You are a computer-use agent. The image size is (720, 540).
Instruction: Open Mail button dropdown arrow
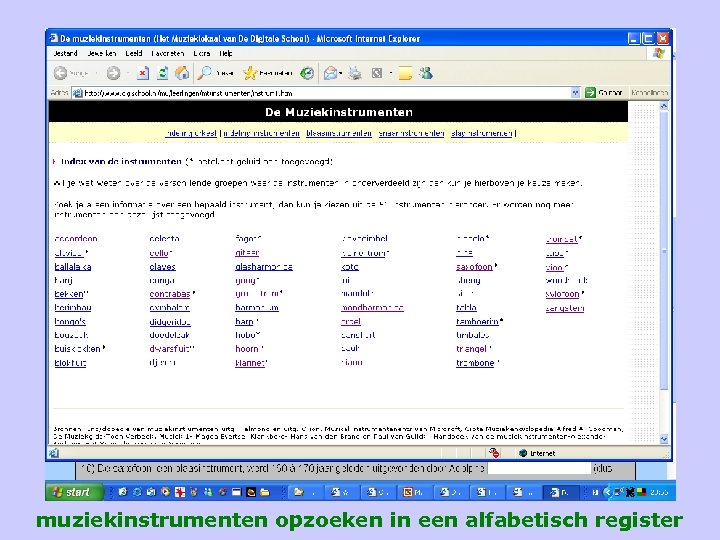point(341,73)
